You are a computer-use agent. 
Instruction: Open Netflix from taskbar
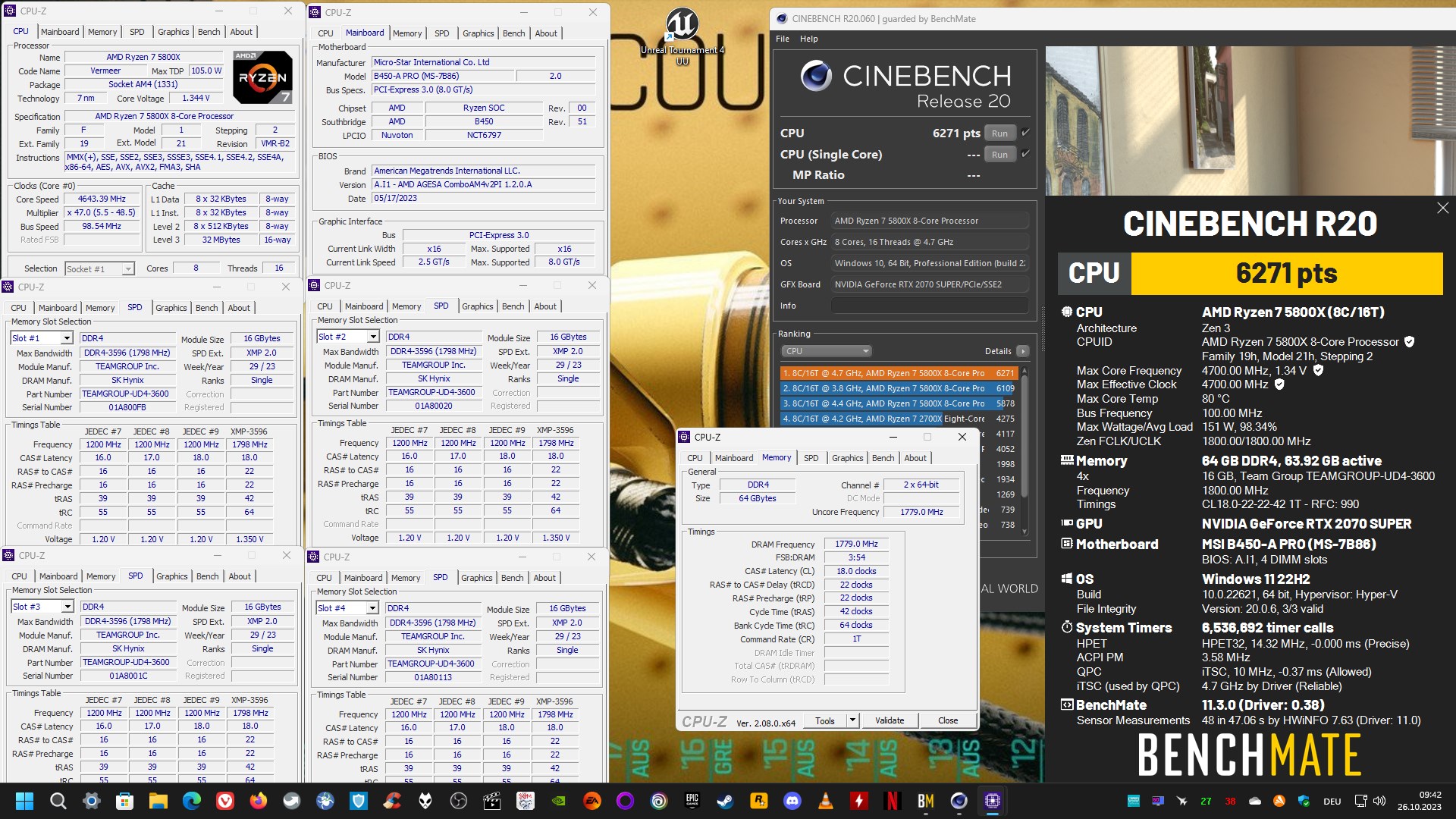pyautogui.click(x=892, y=801)
